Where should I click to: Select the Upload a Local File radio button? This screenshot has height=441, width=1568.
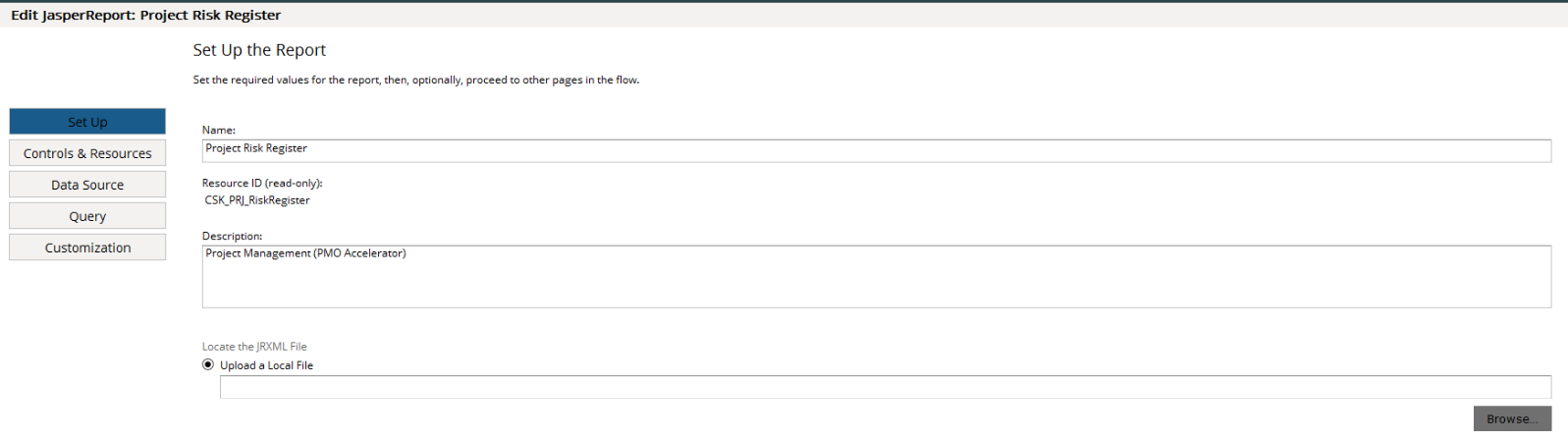(208, 364)
